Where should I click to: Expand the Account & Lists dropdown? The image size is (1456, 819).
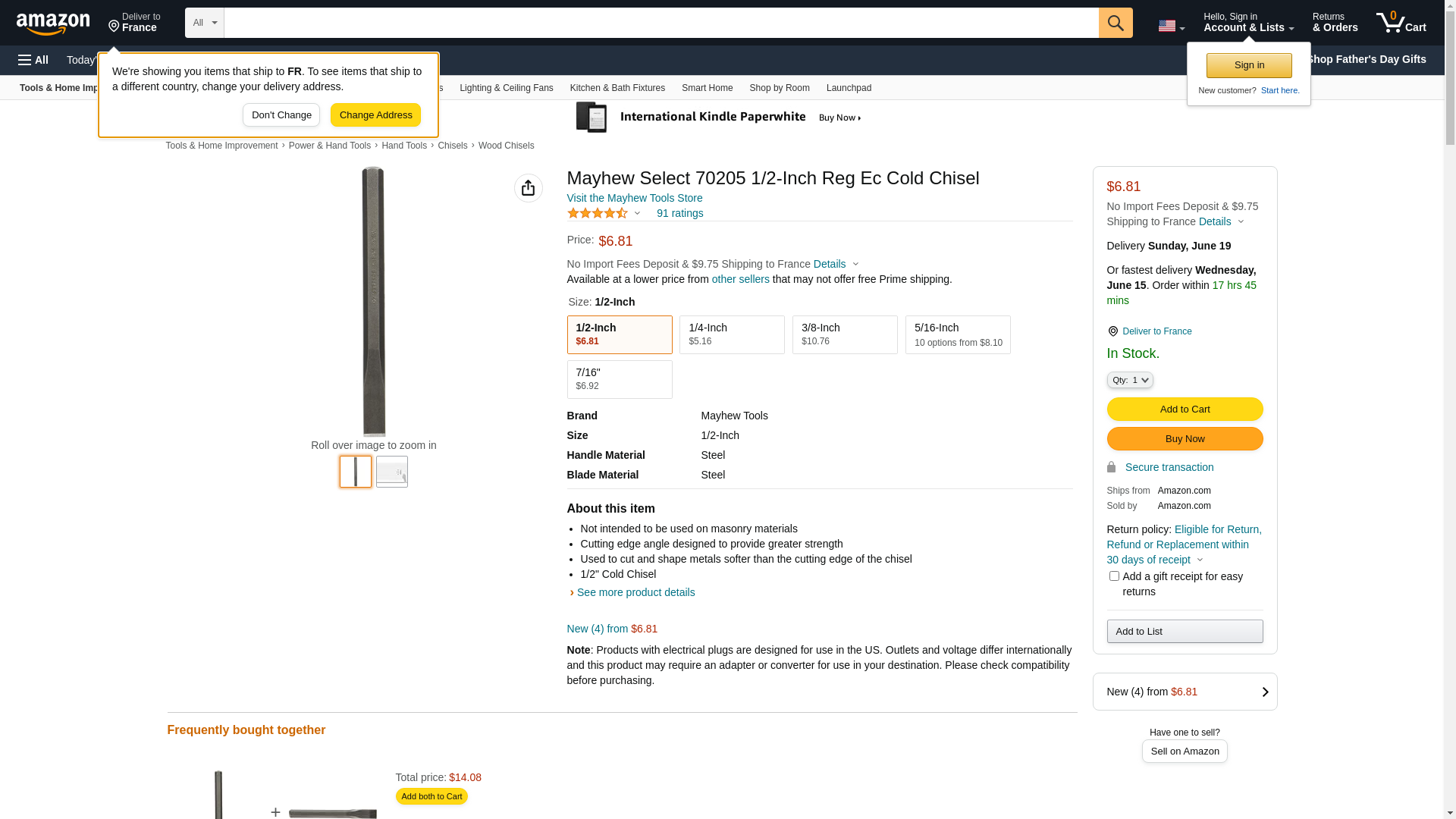1248,23
